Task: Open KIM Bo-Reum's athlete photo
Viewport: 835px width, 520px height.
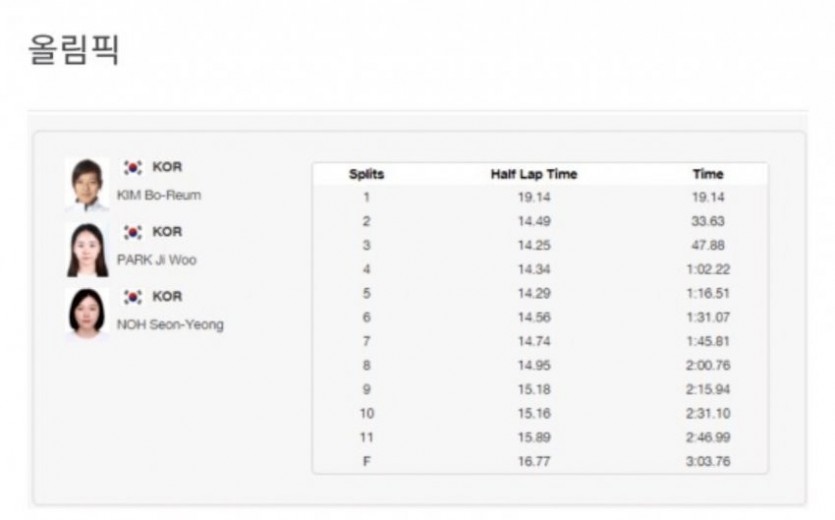Action: (87, 185)
